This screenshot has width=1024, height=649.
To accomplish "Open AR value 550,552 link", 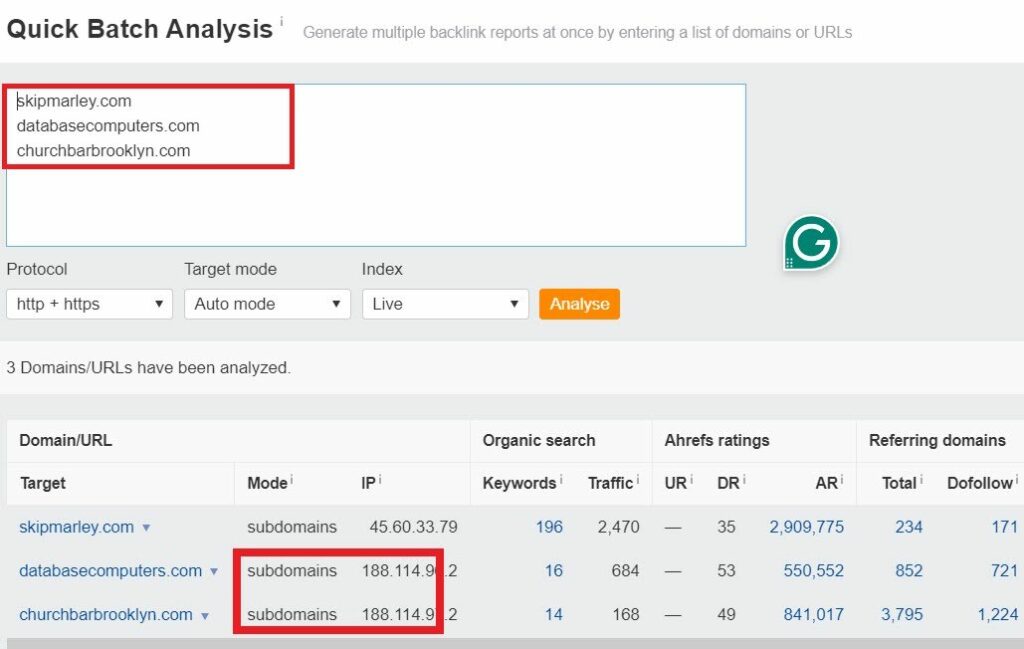I will (814, 571).
